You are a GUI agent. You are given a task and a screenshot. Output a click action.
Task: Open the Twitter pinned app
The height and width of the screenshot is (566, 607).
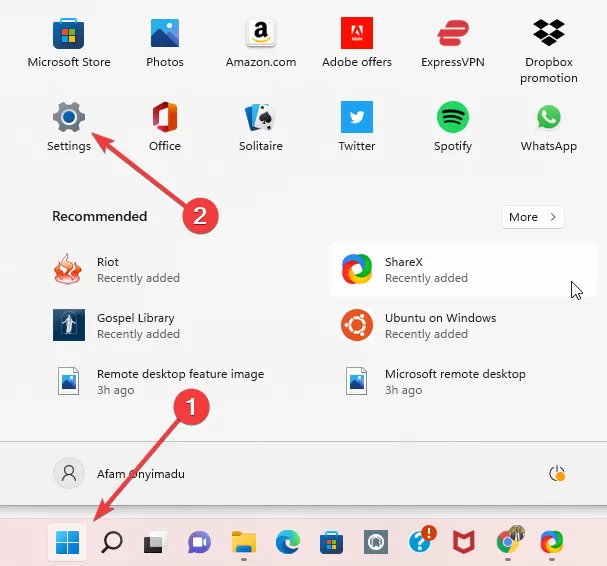point(357,126)
